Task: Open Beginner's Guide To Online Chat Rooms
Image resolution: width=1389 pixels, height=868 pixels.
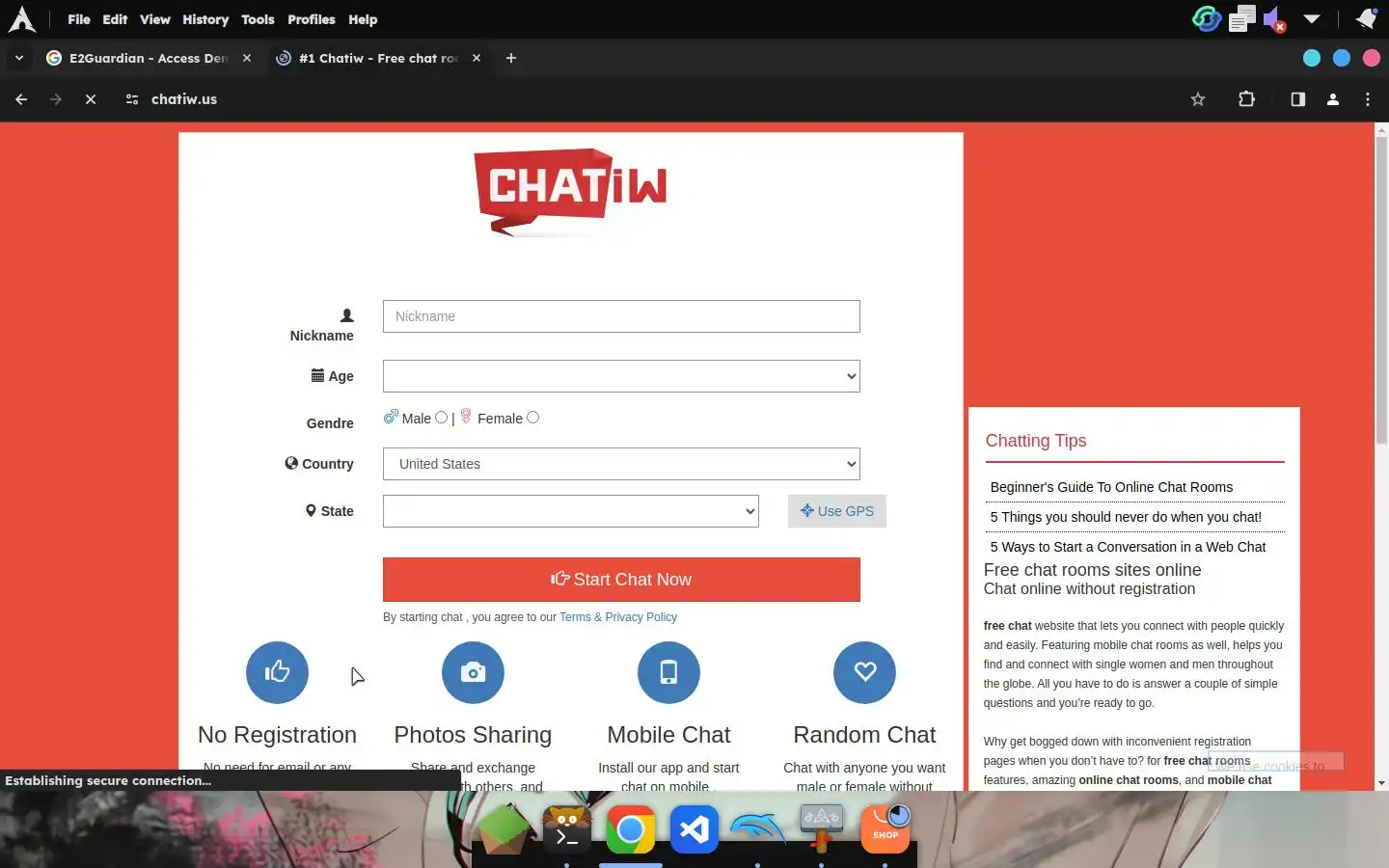Action: (x=1111, y=487)
